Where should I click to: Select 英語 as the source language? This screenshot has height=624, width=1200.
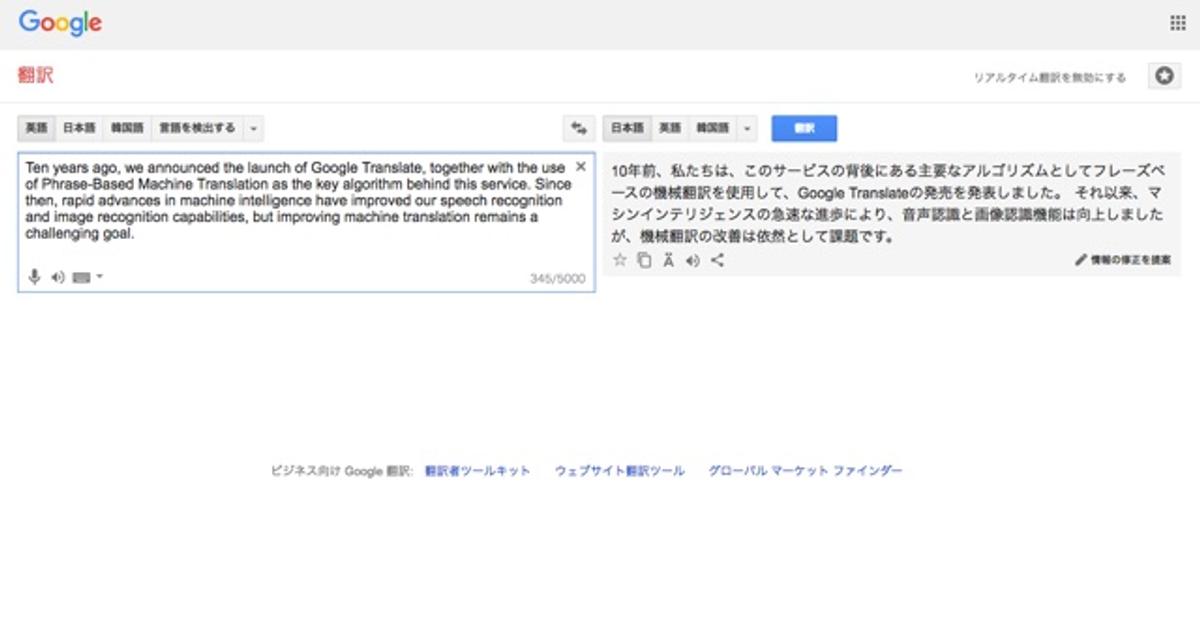(36, 128)
